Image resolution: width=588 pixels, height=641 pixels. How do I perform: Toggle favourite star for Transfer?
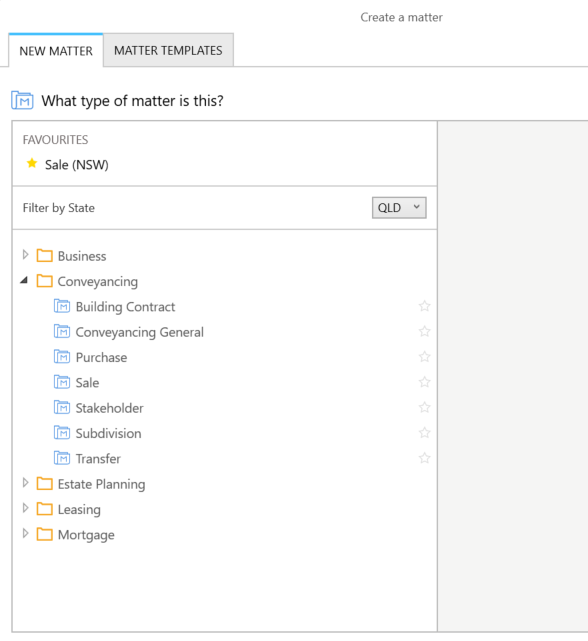coord(424,458)
